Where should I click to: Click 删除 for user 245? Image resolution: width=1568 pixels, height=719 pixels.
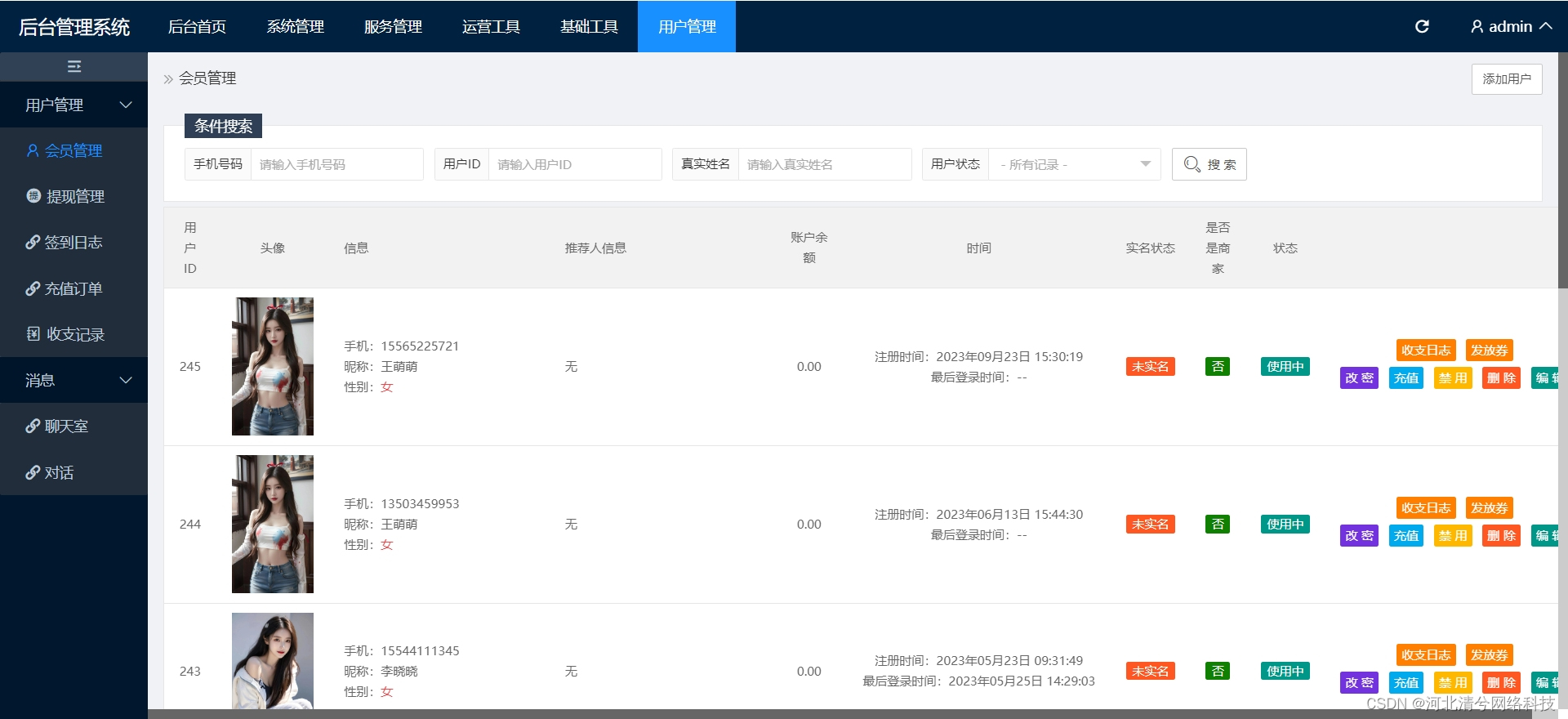[1501, 377]
